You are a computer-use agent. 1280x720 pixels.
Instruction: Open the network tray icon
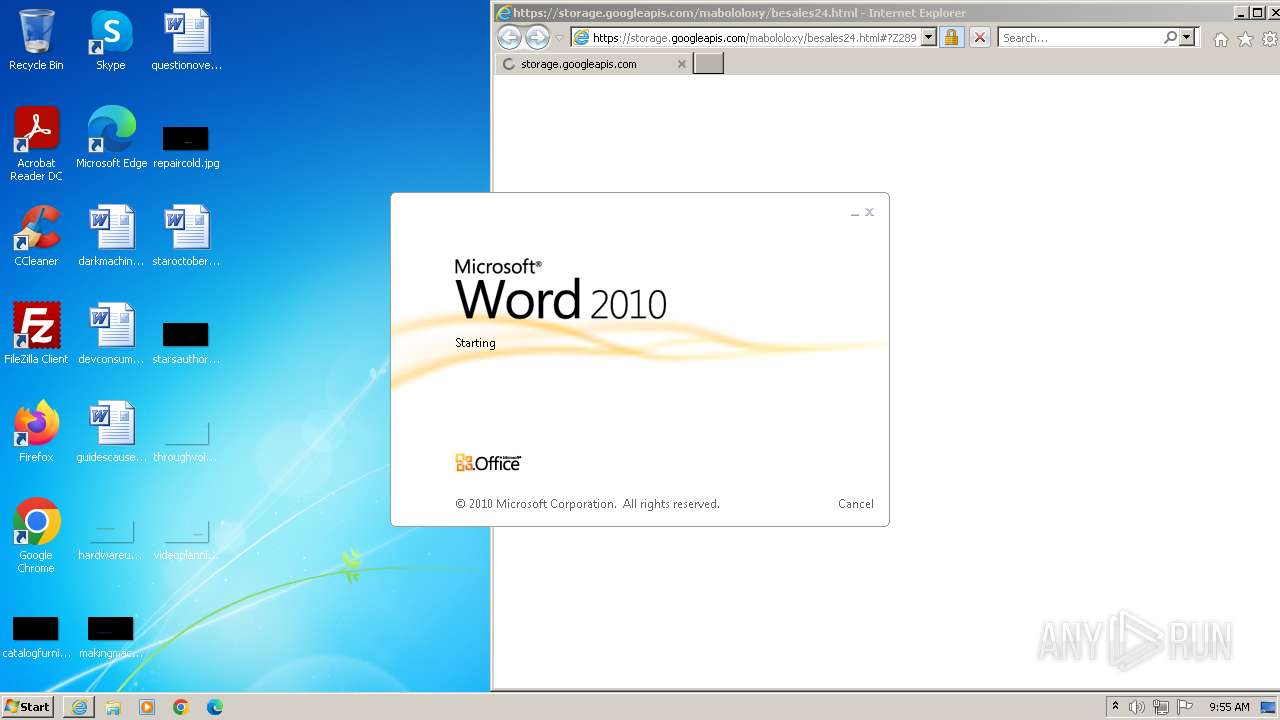point(1161,707)
